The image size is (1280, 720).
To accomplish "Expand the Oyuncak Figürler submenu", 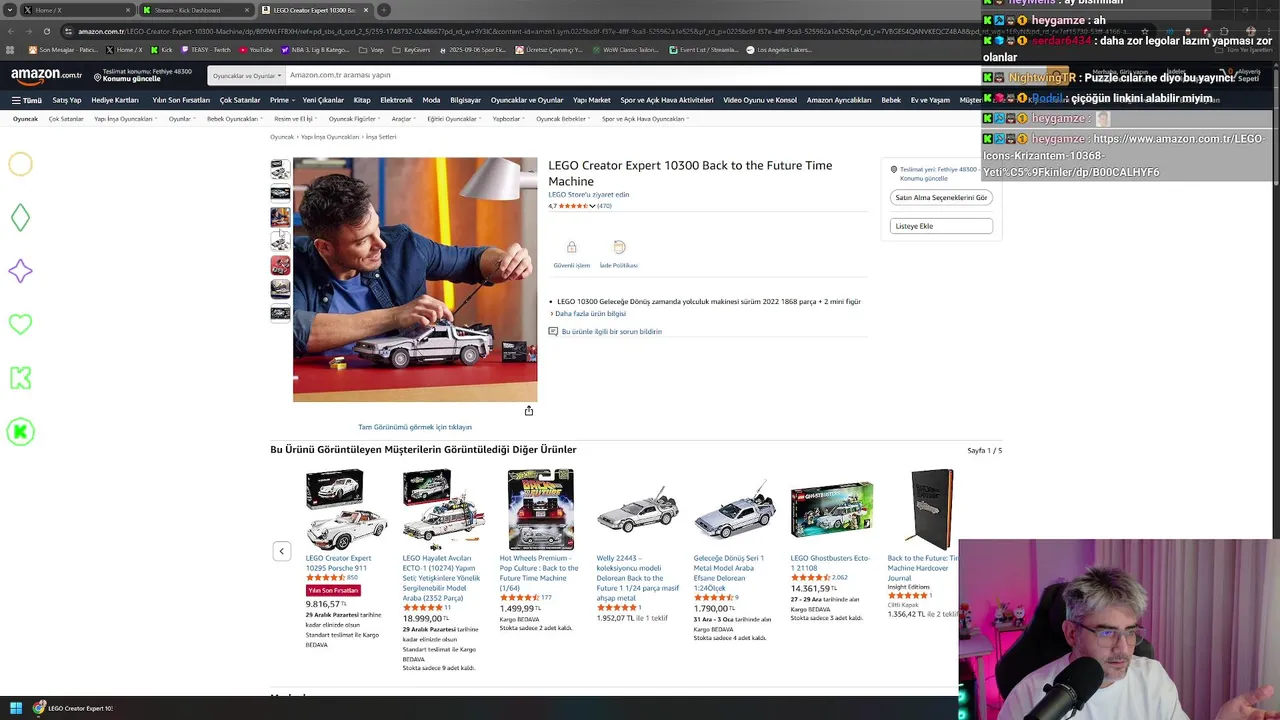I will pyautogui.click(x=355, y=119).
